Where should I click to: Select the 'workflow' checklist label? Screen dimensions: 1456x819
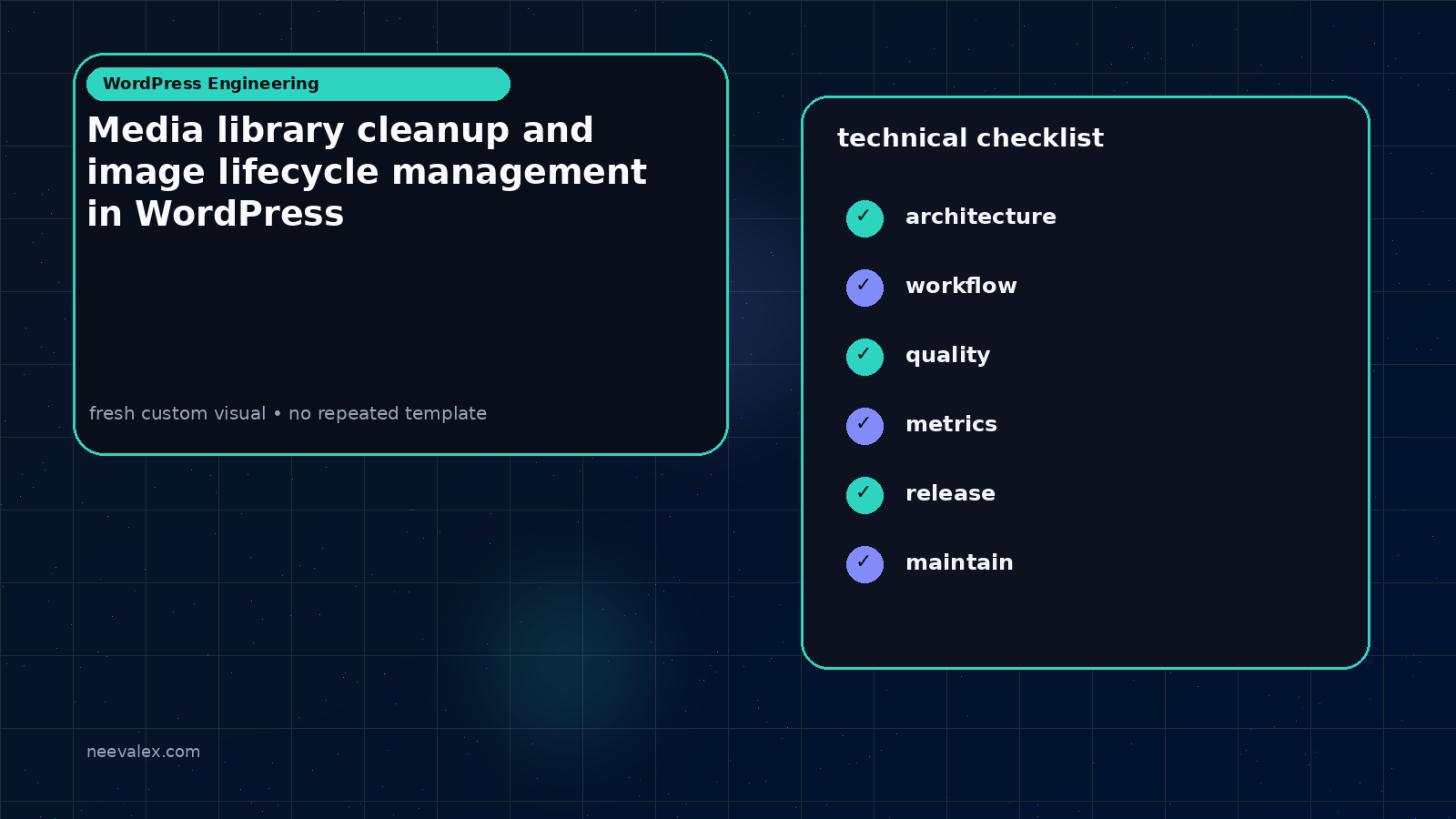961,286
